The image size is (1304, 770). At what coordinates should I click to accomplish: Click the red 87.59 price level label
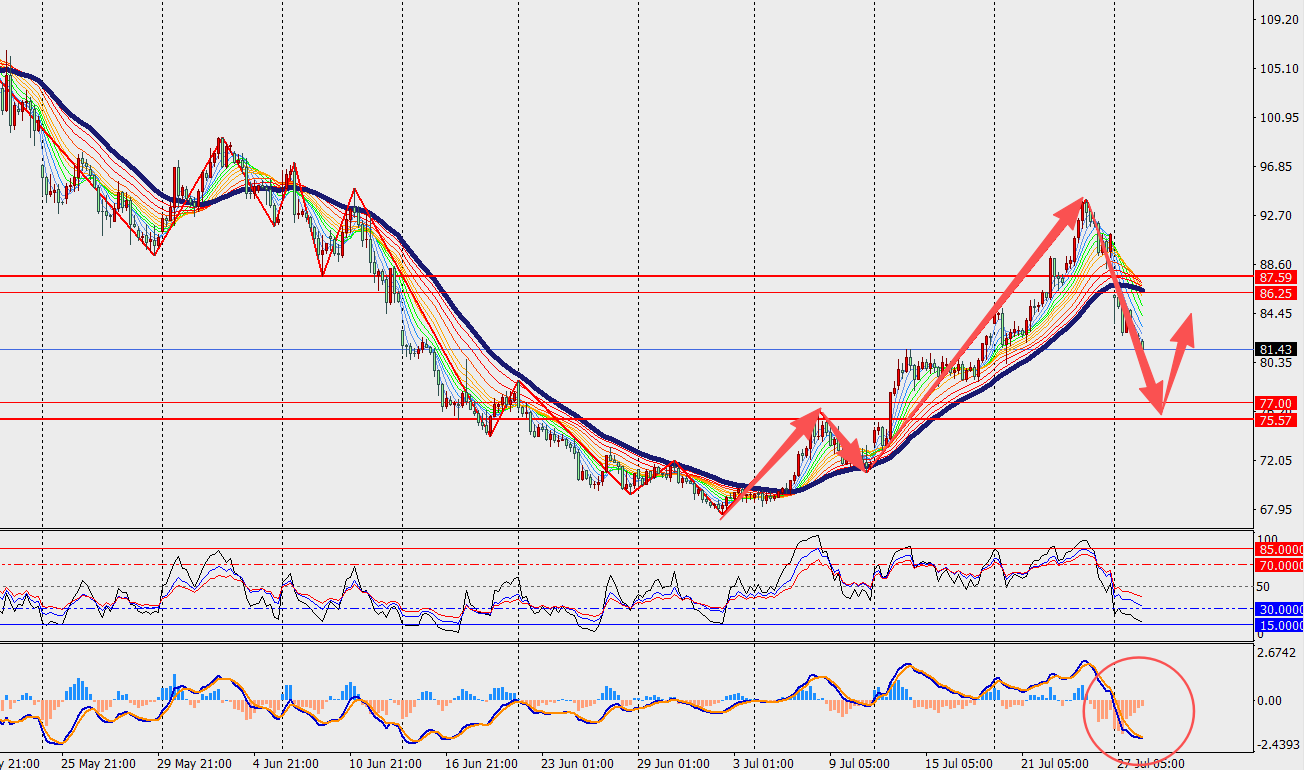point(1278,277)
